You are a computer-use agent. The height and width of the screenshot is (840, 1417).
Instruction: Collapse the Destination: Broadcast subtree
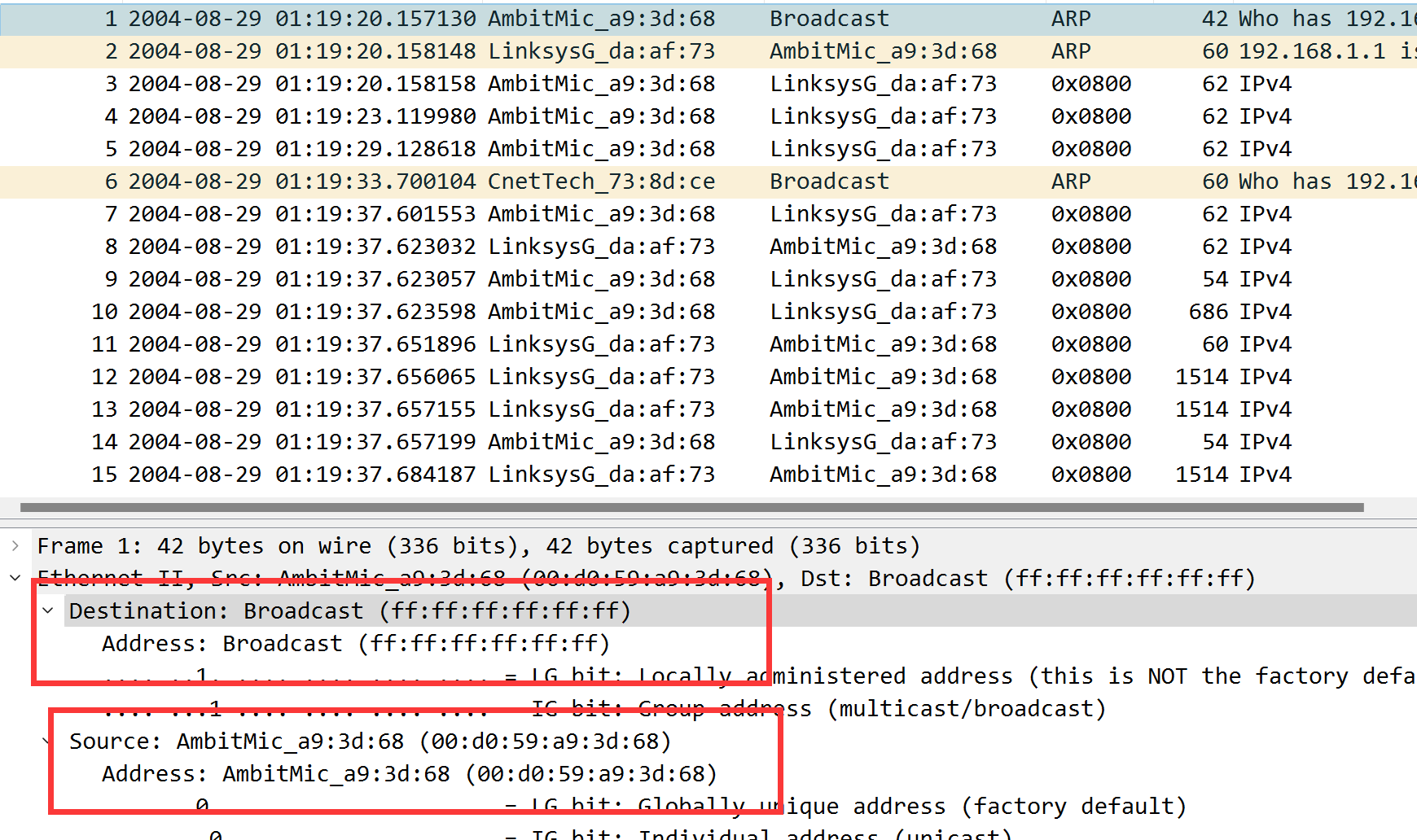(47, 610)
